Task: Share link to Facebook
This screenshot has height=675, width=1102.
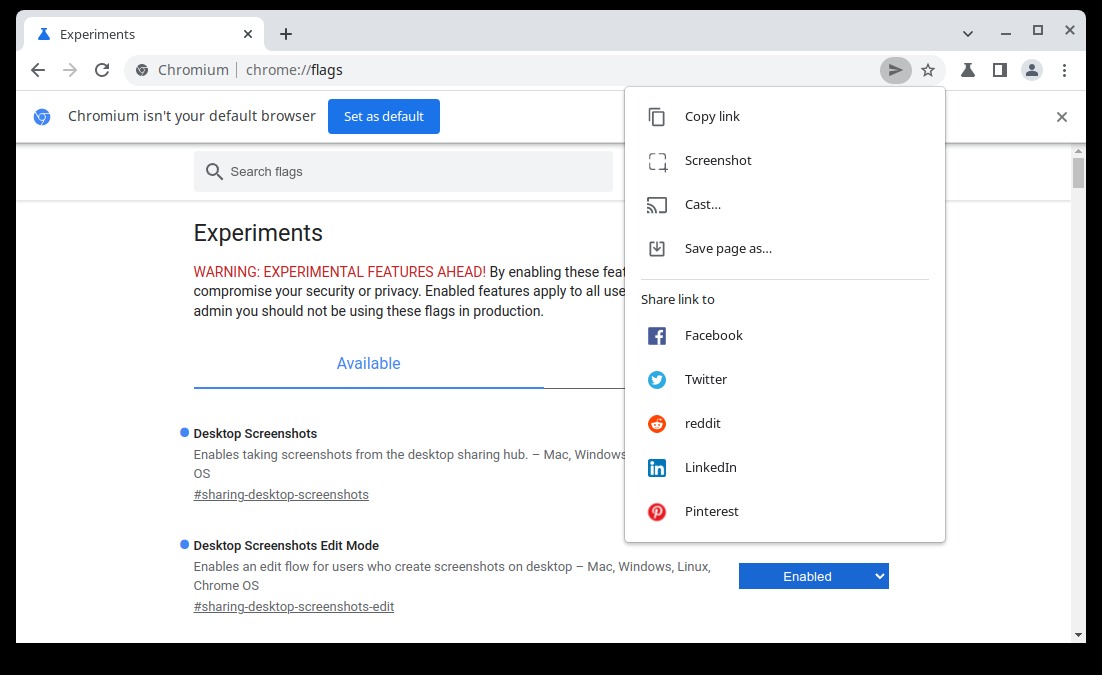Action: [713, 336]
